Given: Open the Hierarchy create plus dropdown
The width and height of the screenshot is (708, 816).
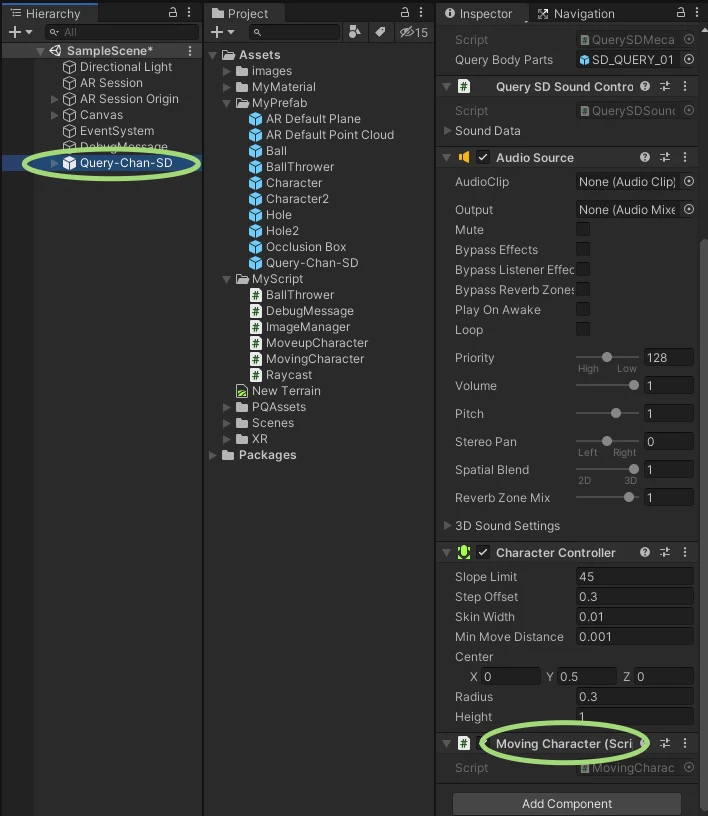Looking at the screenshot, I should coord(20,32).
